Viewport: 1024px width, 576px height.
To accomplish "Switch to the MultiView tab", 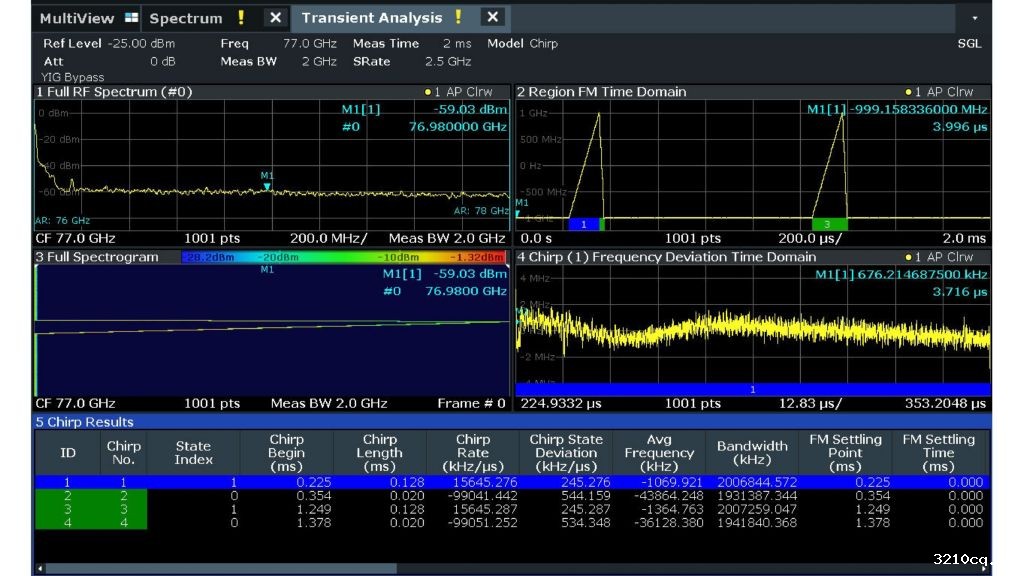I will 76,18.
